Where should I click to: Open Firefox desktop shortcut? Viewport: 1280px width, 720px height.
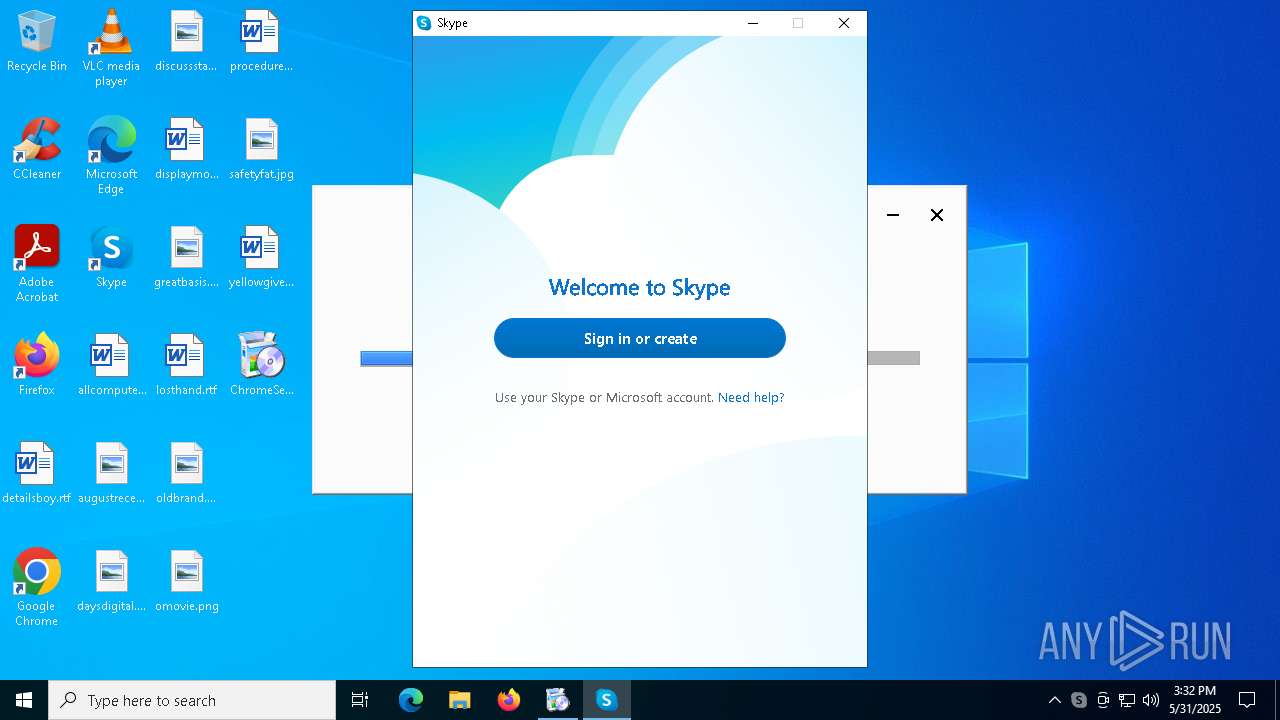pos(37,366)
